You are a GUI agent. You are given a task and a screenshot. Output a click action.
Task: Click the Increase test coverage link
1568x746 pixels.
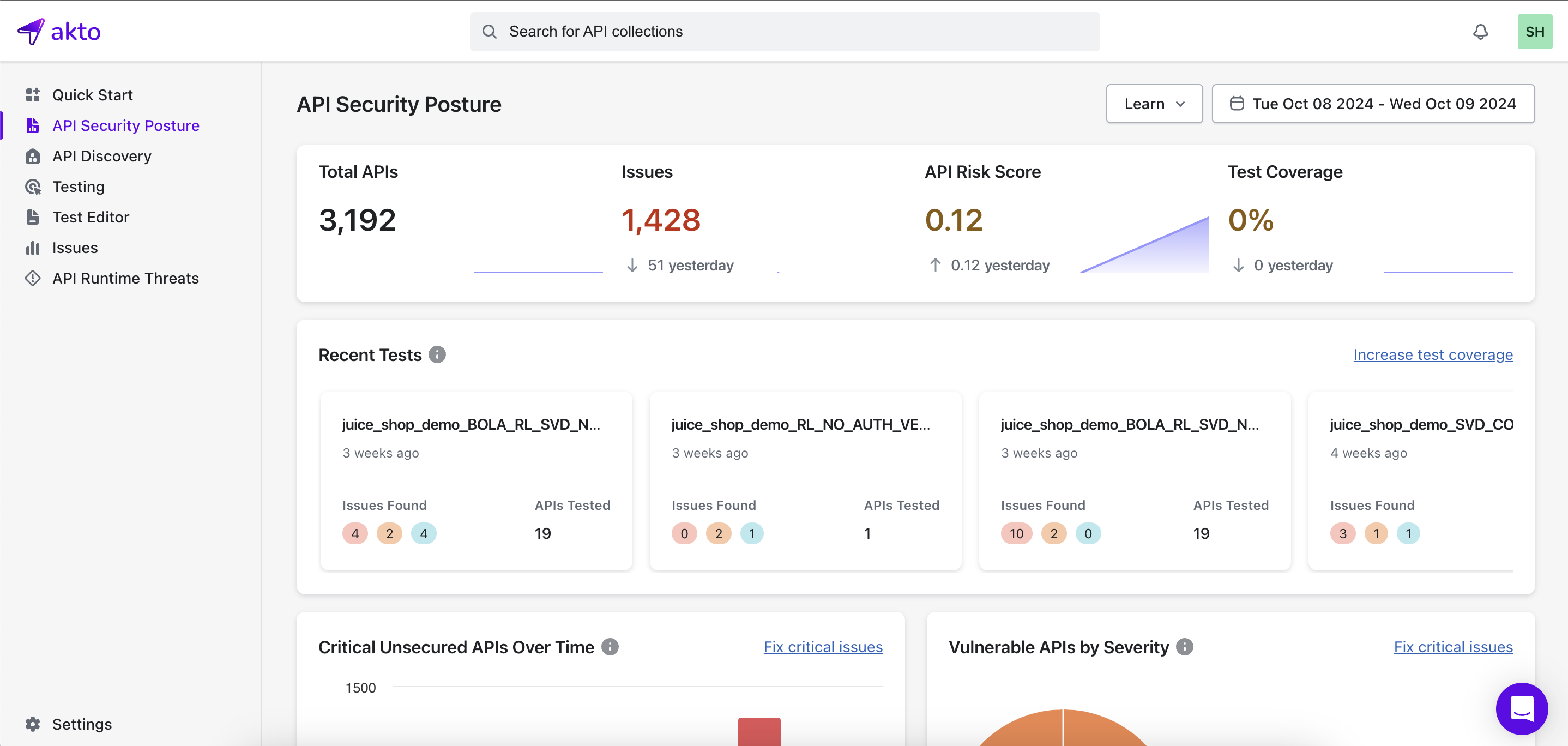[x=1432, y=354]
